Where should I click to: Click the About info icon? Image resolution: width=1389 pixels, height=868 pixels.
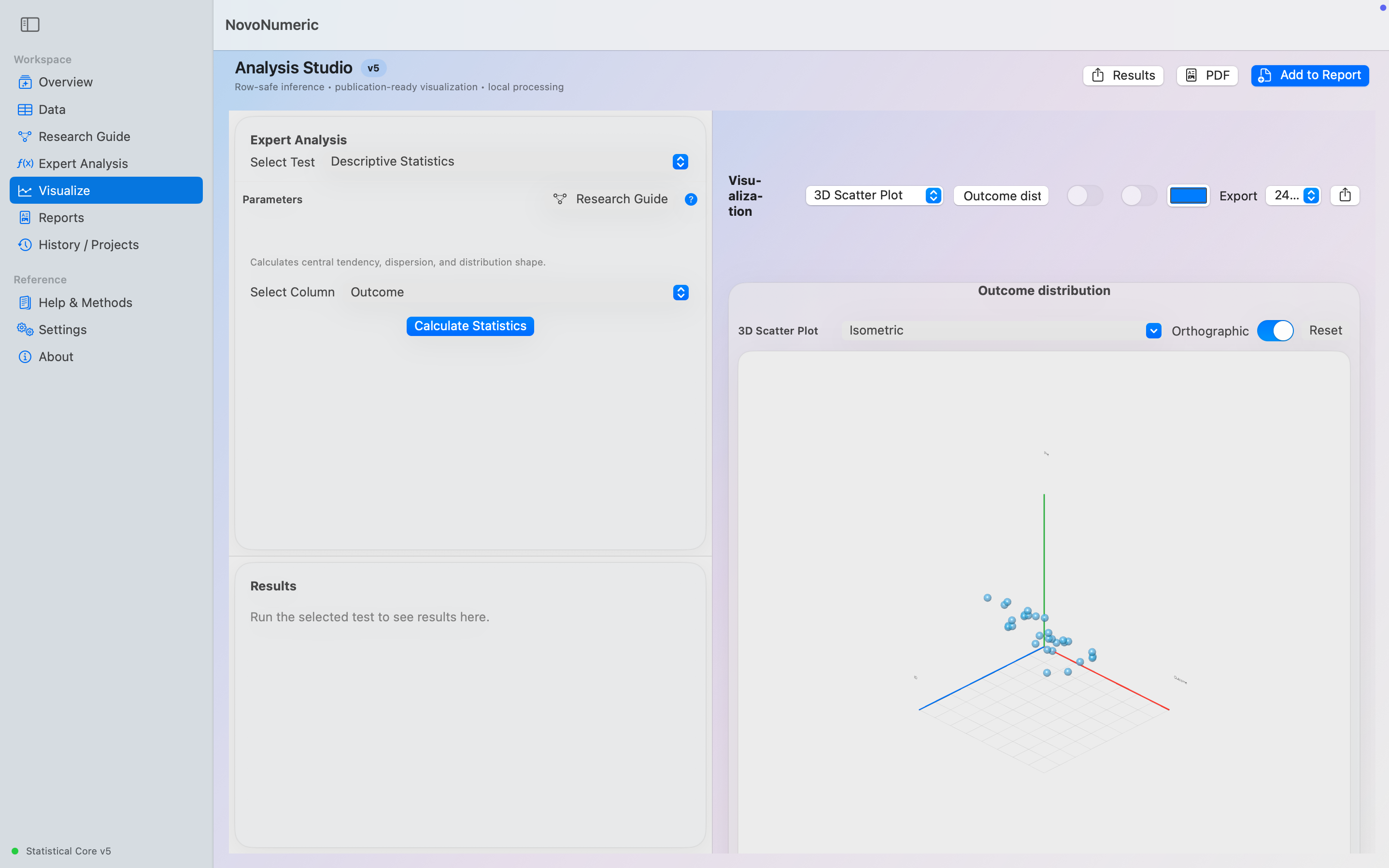pyautogui.click(x=25, y=356)
